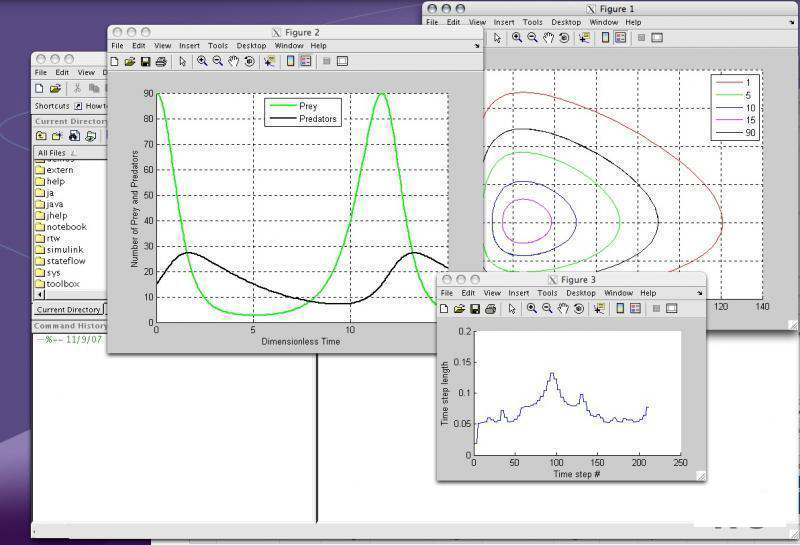Choose Data Cursor in Figure 1 toolbar

(584, 38)
